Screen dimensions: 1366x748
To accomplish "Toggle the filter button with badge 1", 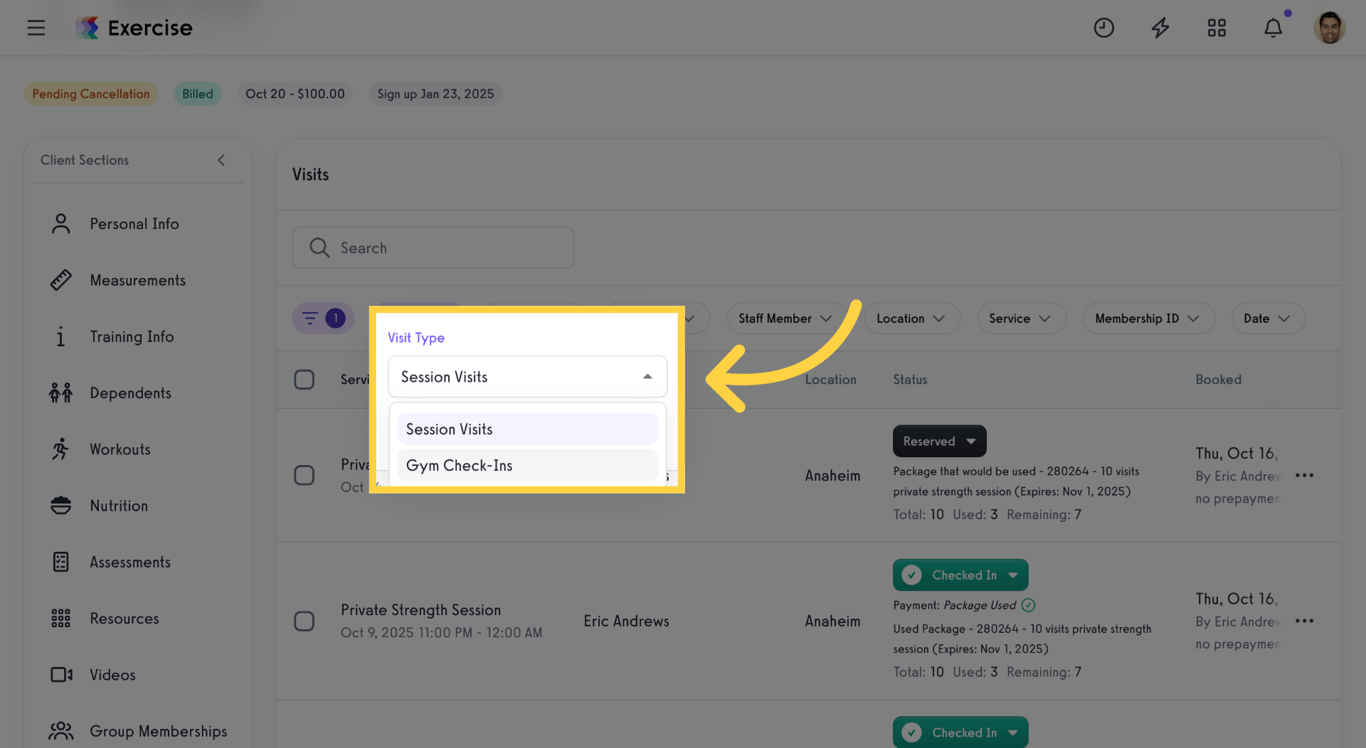I will point(323,318).
